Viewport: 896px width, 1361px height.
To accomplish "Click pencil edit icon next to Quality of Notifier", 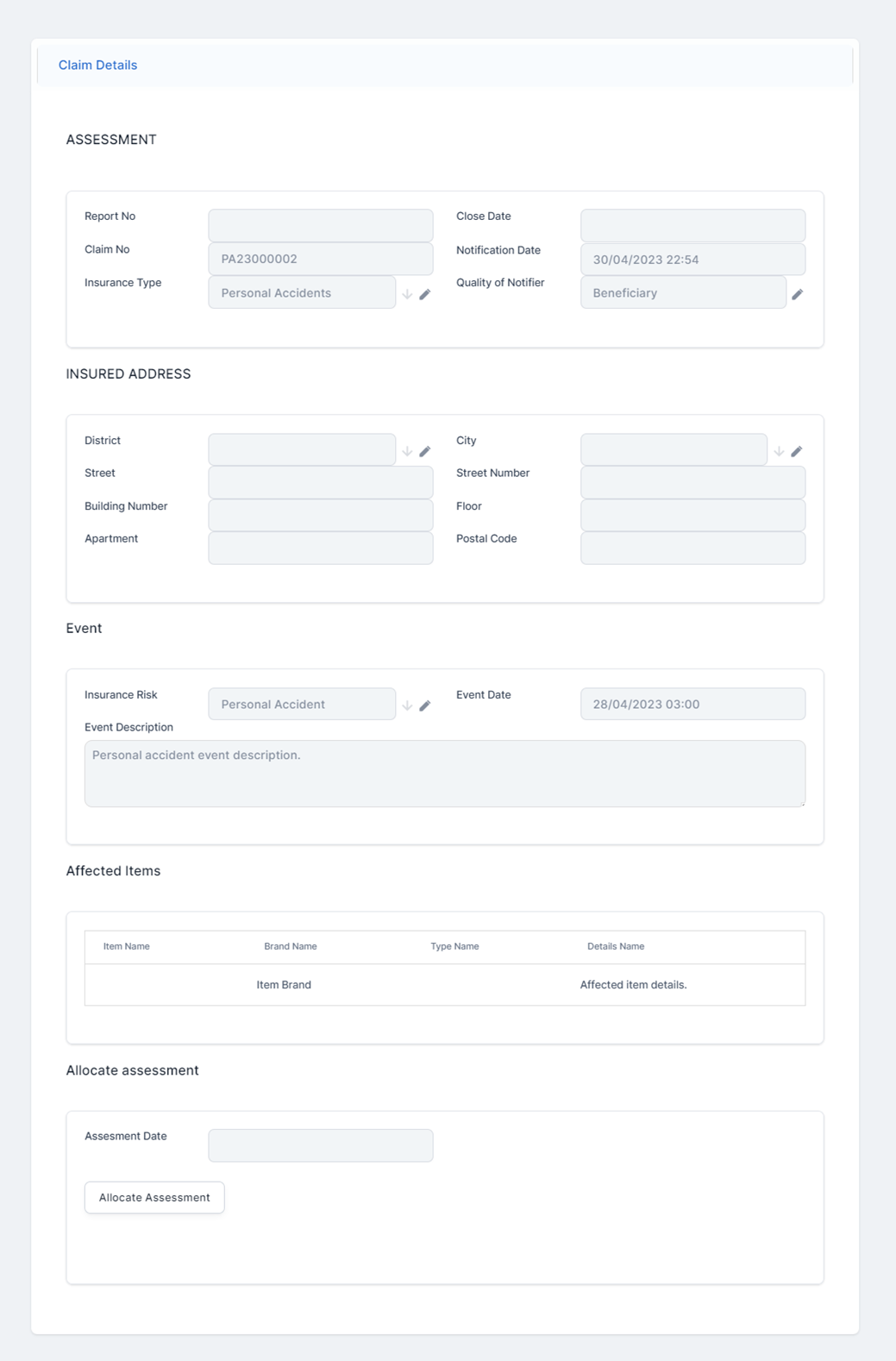I will click(798, 294).
